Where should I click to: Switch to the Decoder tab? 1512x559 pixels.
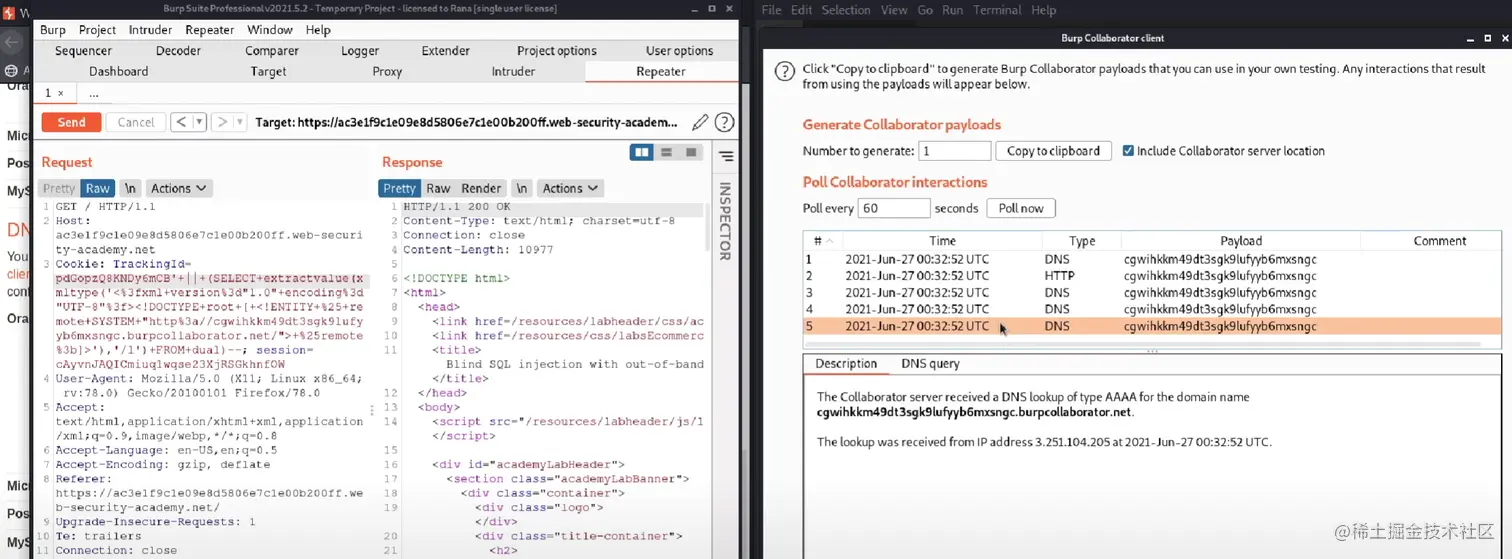(178, 51)
